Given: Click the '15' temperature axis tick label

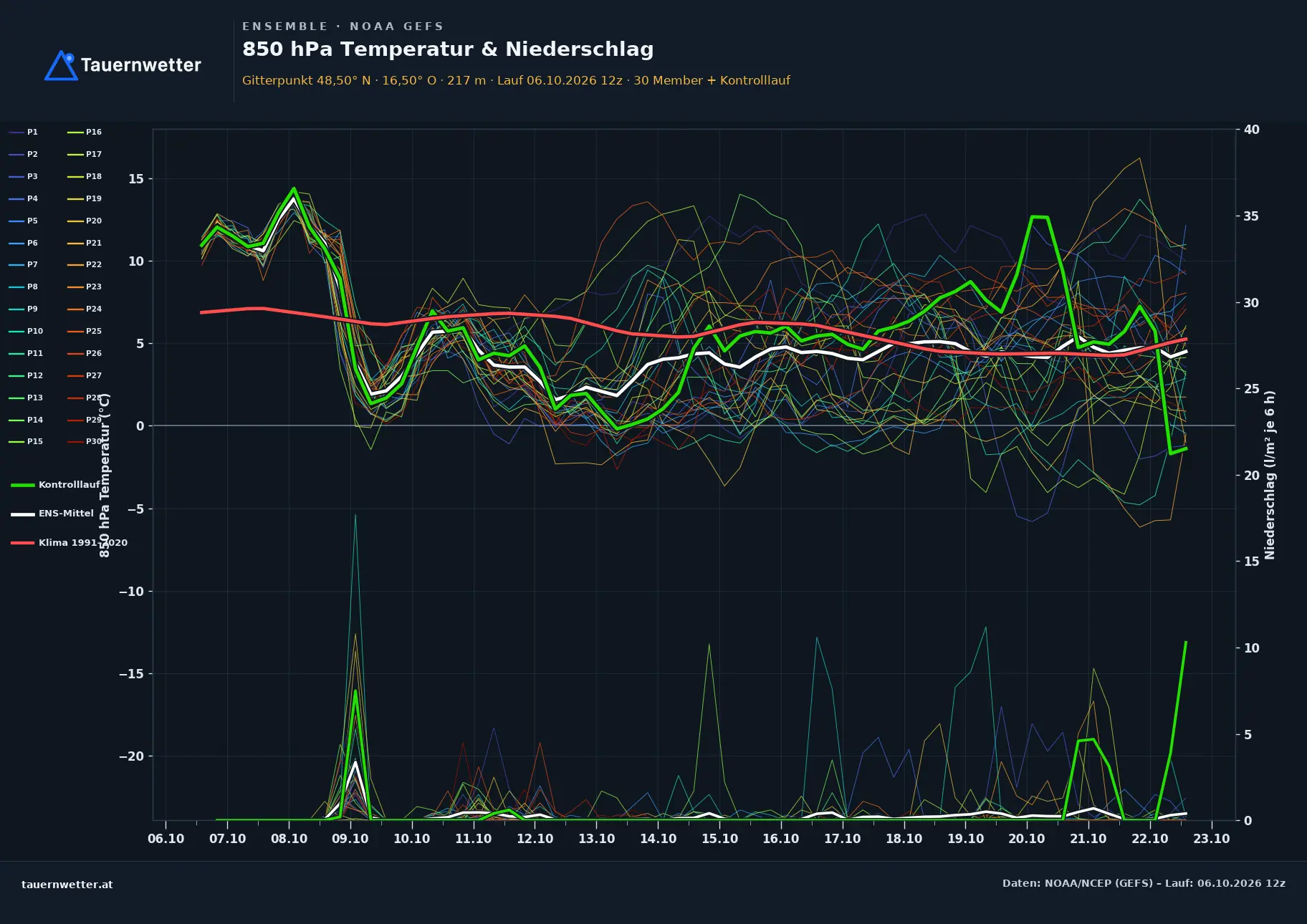Looking at the screenshot, I should click(x=136, y=179).
